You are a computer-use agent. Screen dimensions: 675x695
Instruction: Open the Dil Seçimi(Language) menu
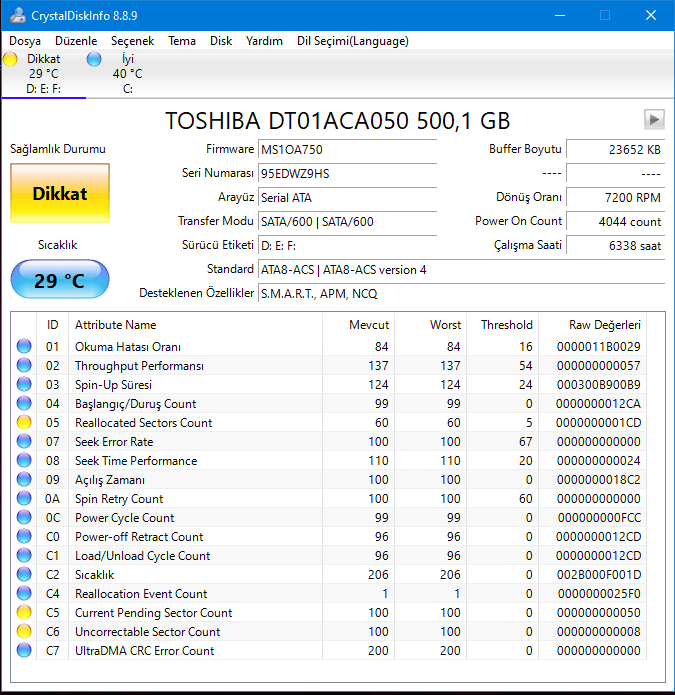coord(353,41)
